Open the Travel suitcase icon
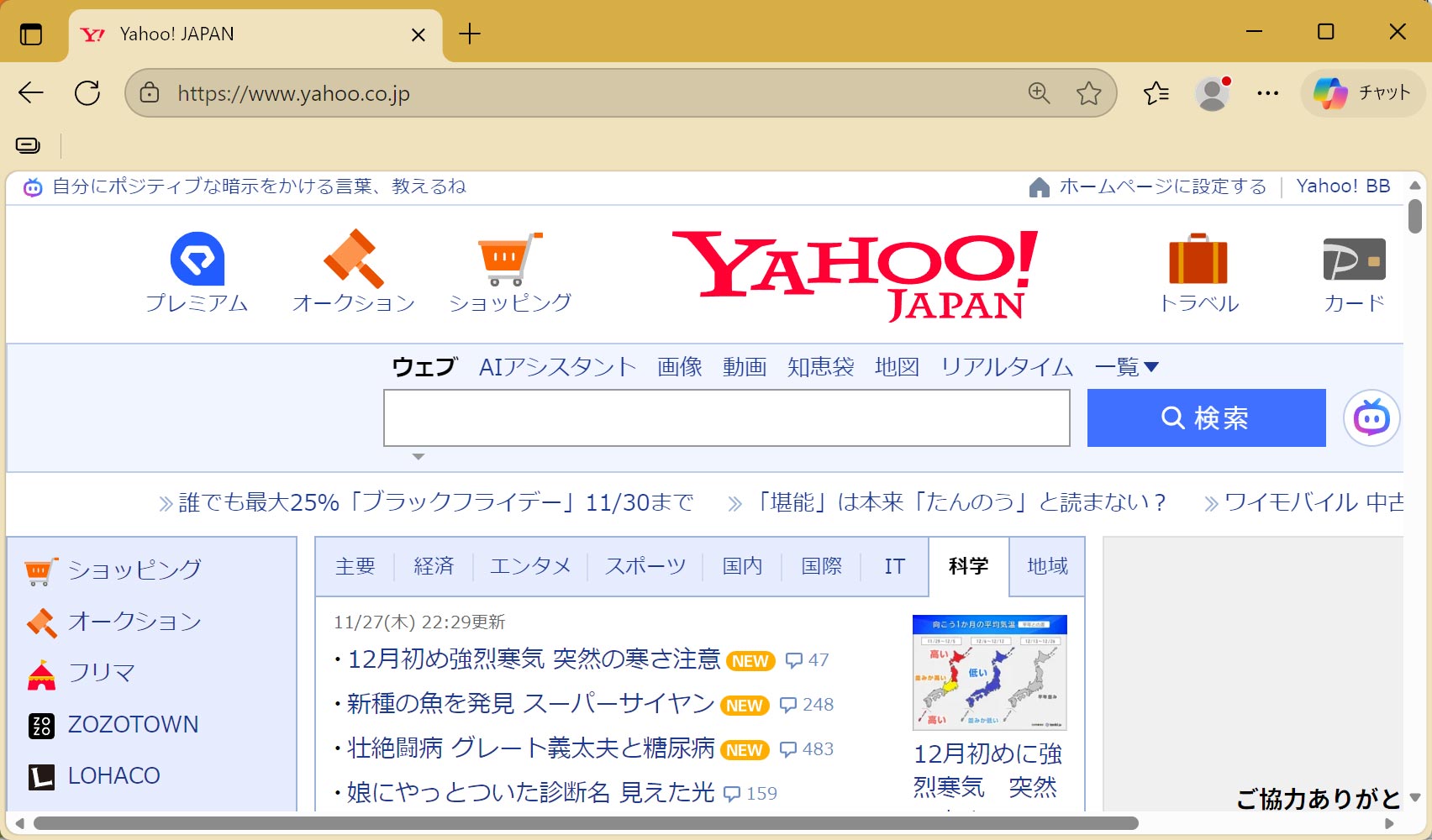The image size is (1432, 840). (1198, 260)
